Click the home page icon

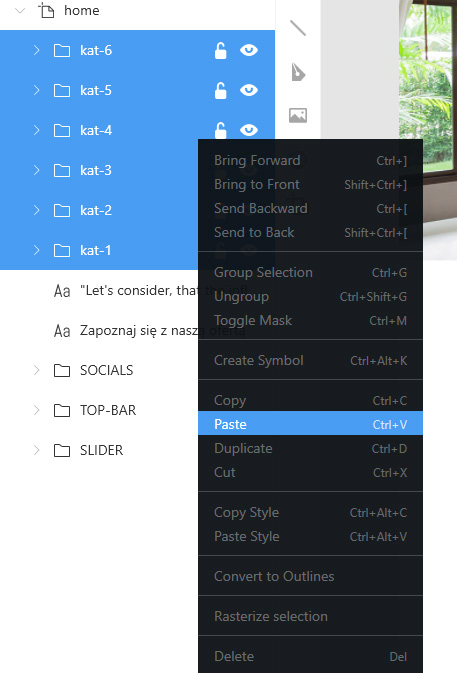click(46, 10)
